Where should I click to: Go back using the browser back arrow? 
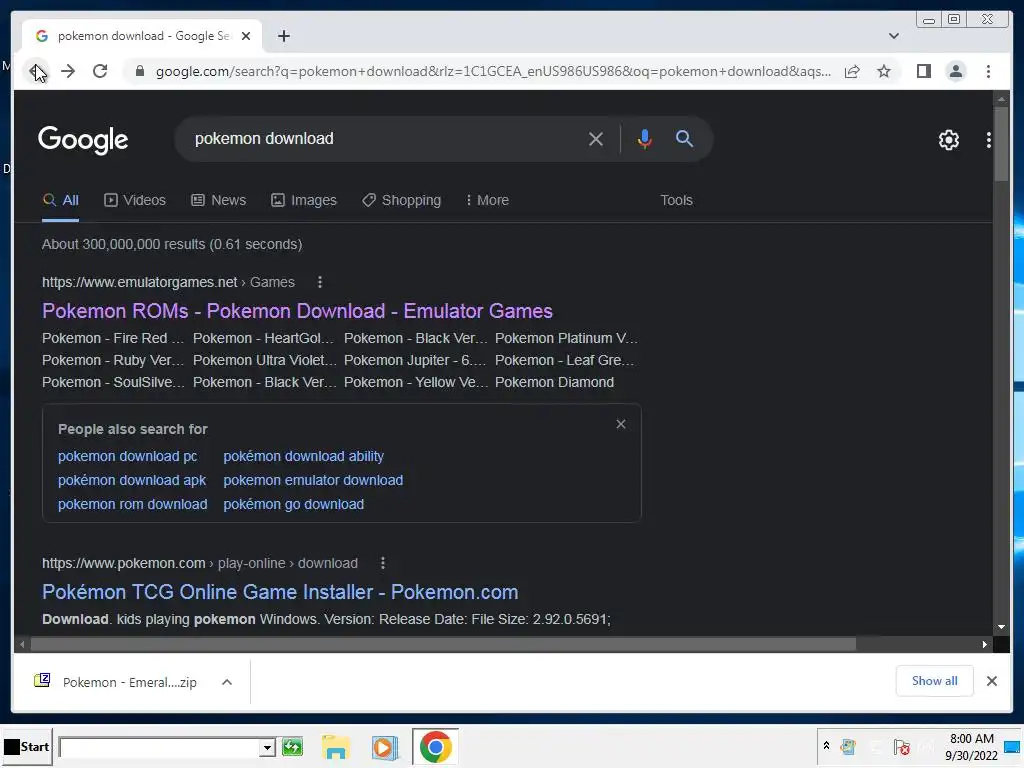(36, 71)
